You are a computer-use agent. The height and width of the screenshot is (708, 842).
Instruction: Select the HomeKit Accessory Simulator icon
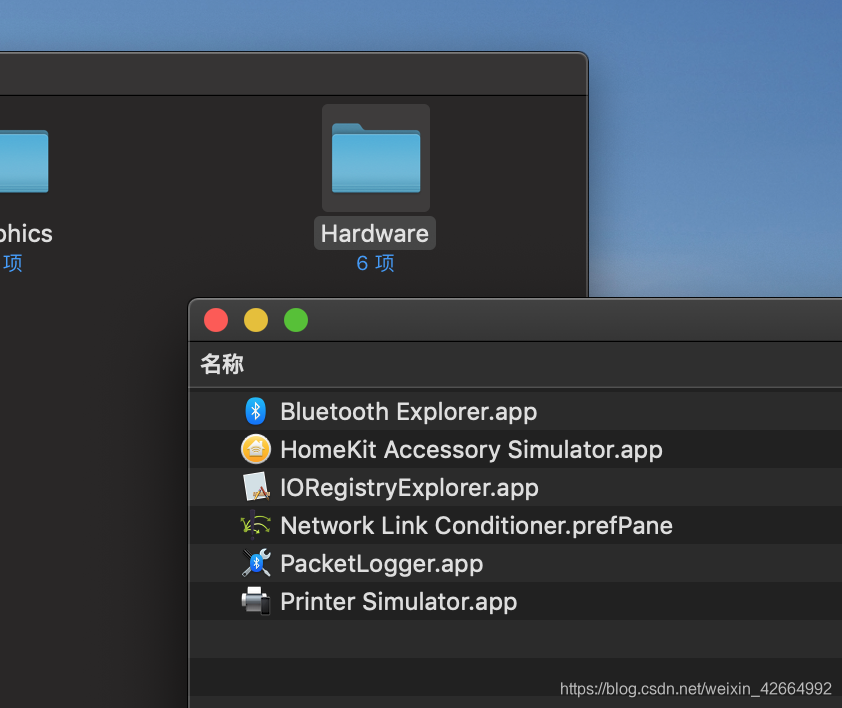256,449
